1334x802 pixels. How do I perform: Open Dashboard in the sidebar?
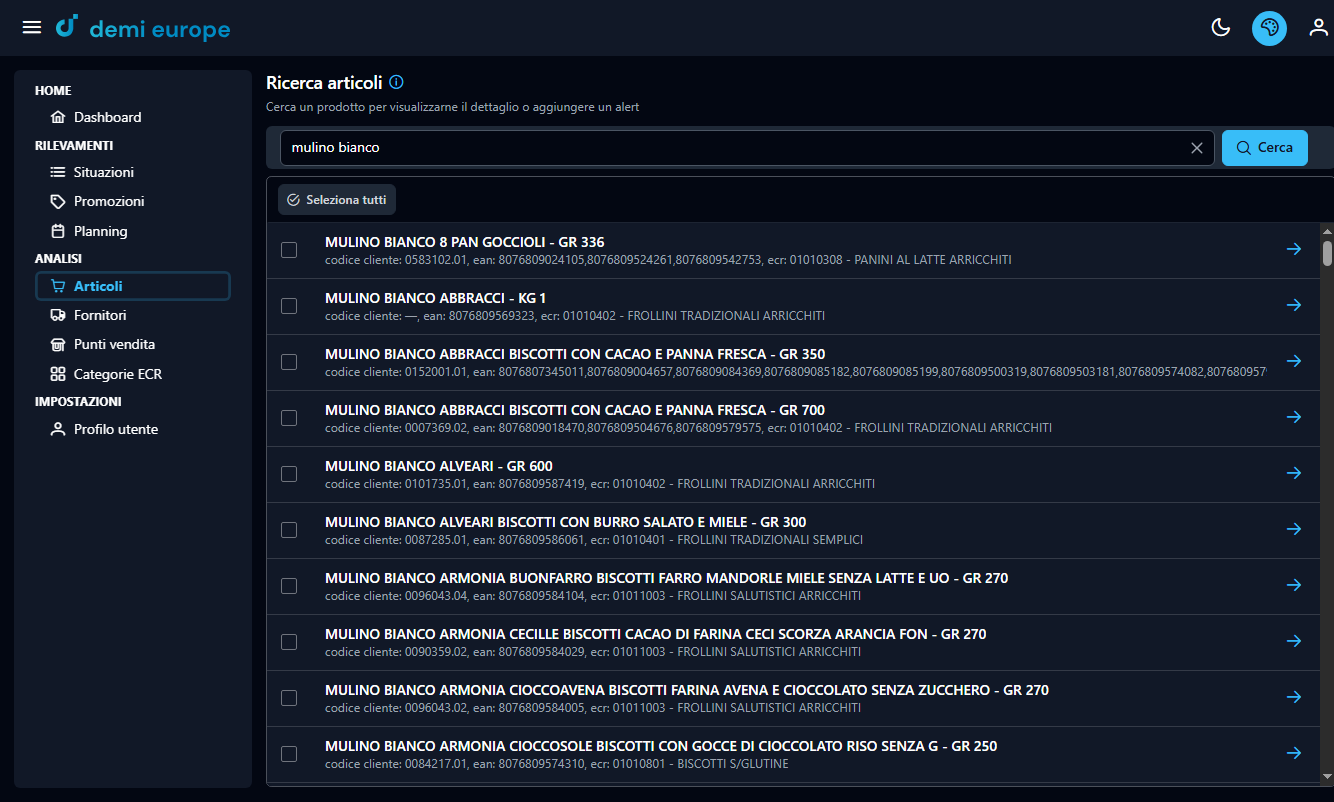coord(132,117)
